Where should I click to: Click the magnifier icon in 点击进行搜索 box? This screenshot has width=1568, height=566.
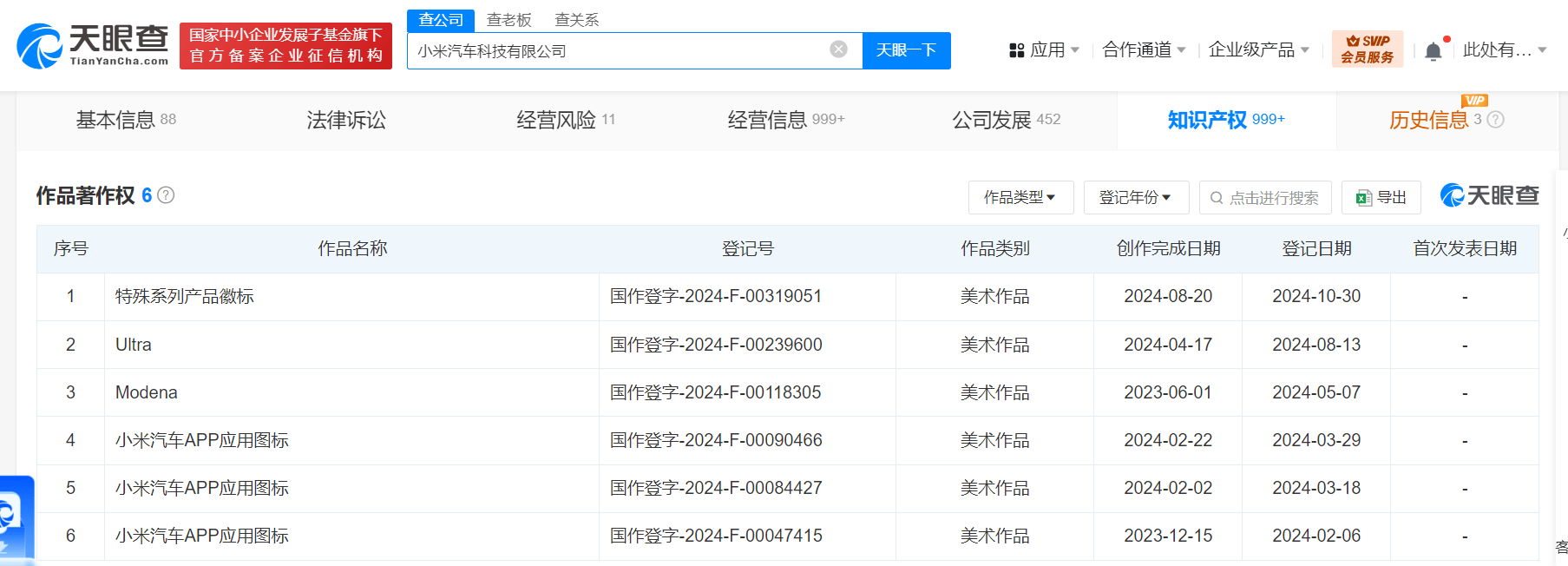pyautogui.click(x=1217, y=198)
